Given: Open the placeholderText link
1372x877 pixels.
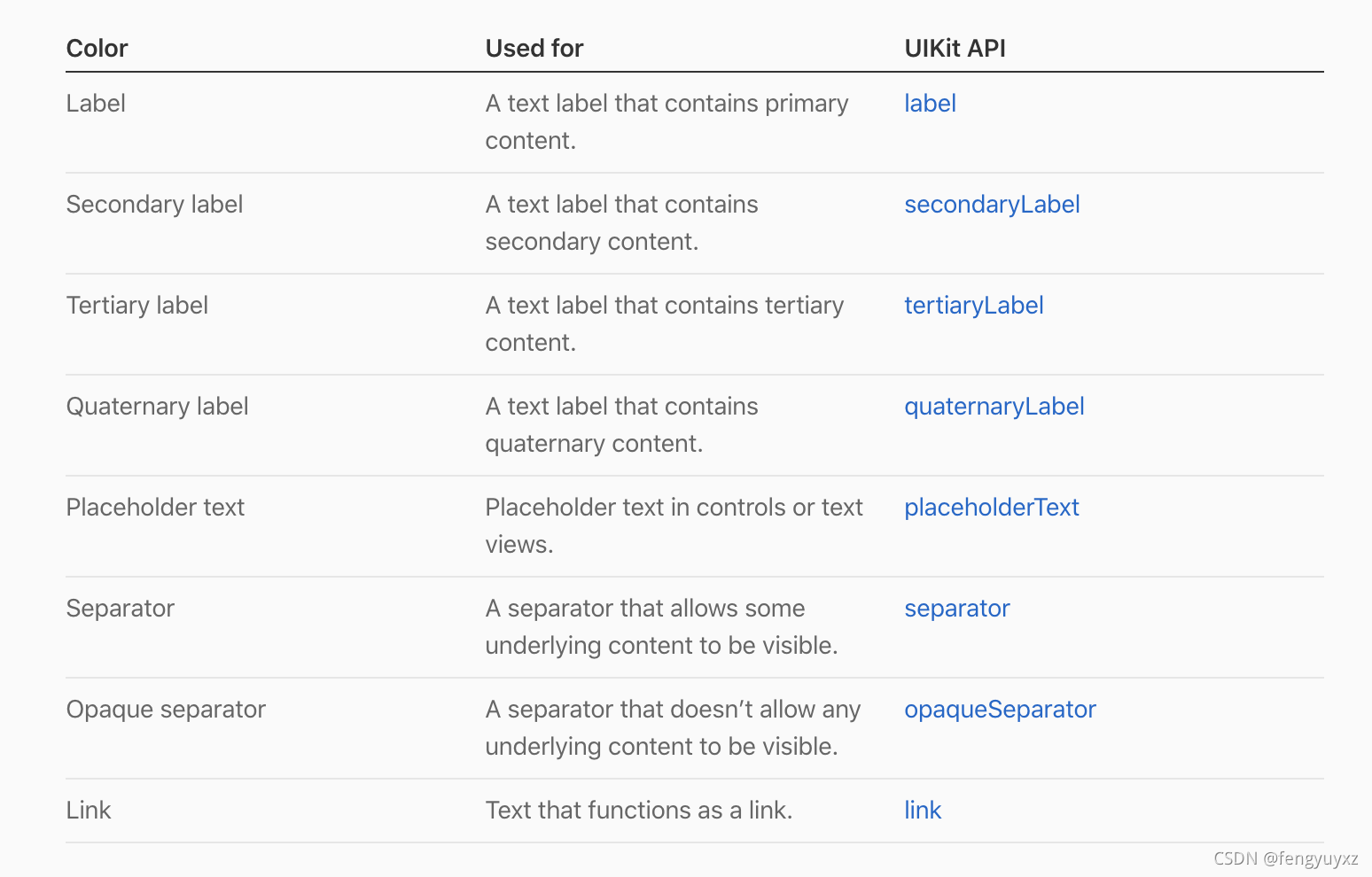Looking at the screenshot, I should coord(991,508).
